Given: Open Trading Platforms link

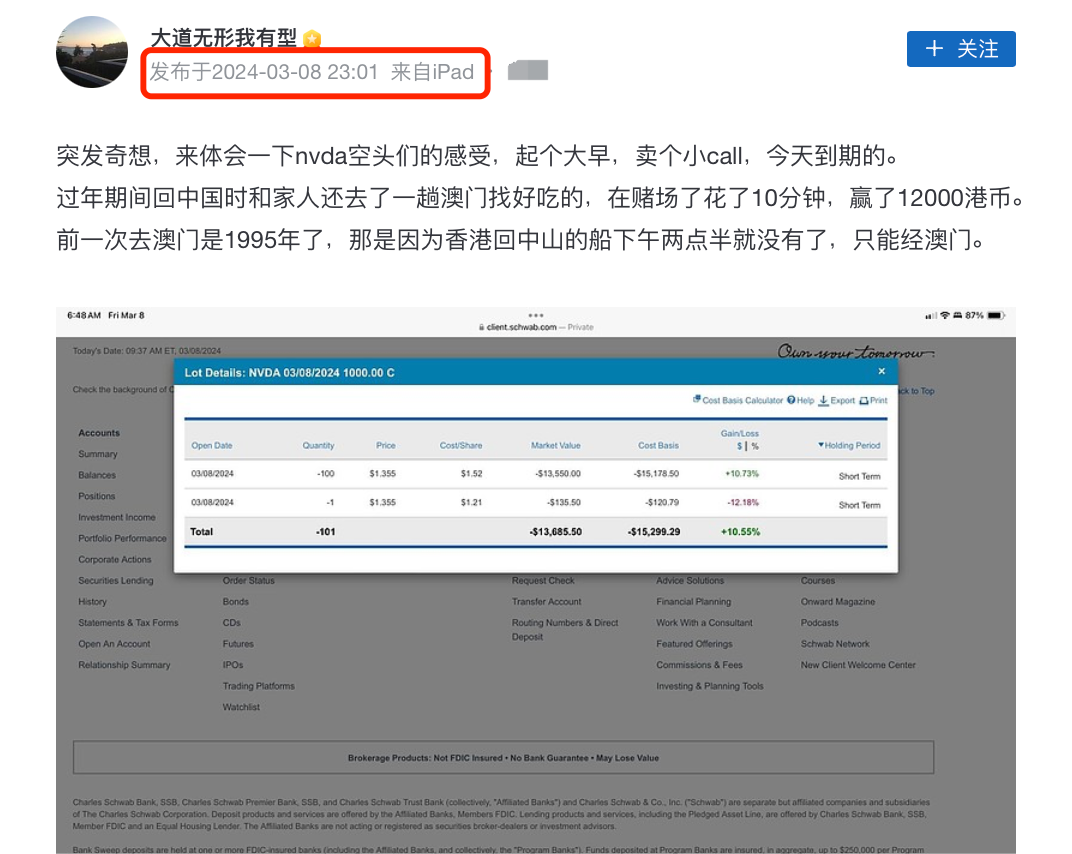Looking at the screenshot, I should [x=258, y=686].
